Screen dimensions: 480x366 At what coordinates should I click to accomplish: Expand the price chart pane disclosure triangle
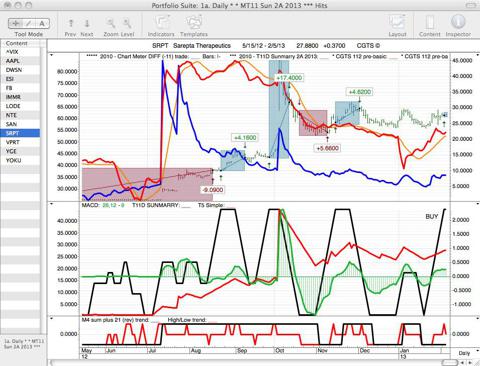51,55
